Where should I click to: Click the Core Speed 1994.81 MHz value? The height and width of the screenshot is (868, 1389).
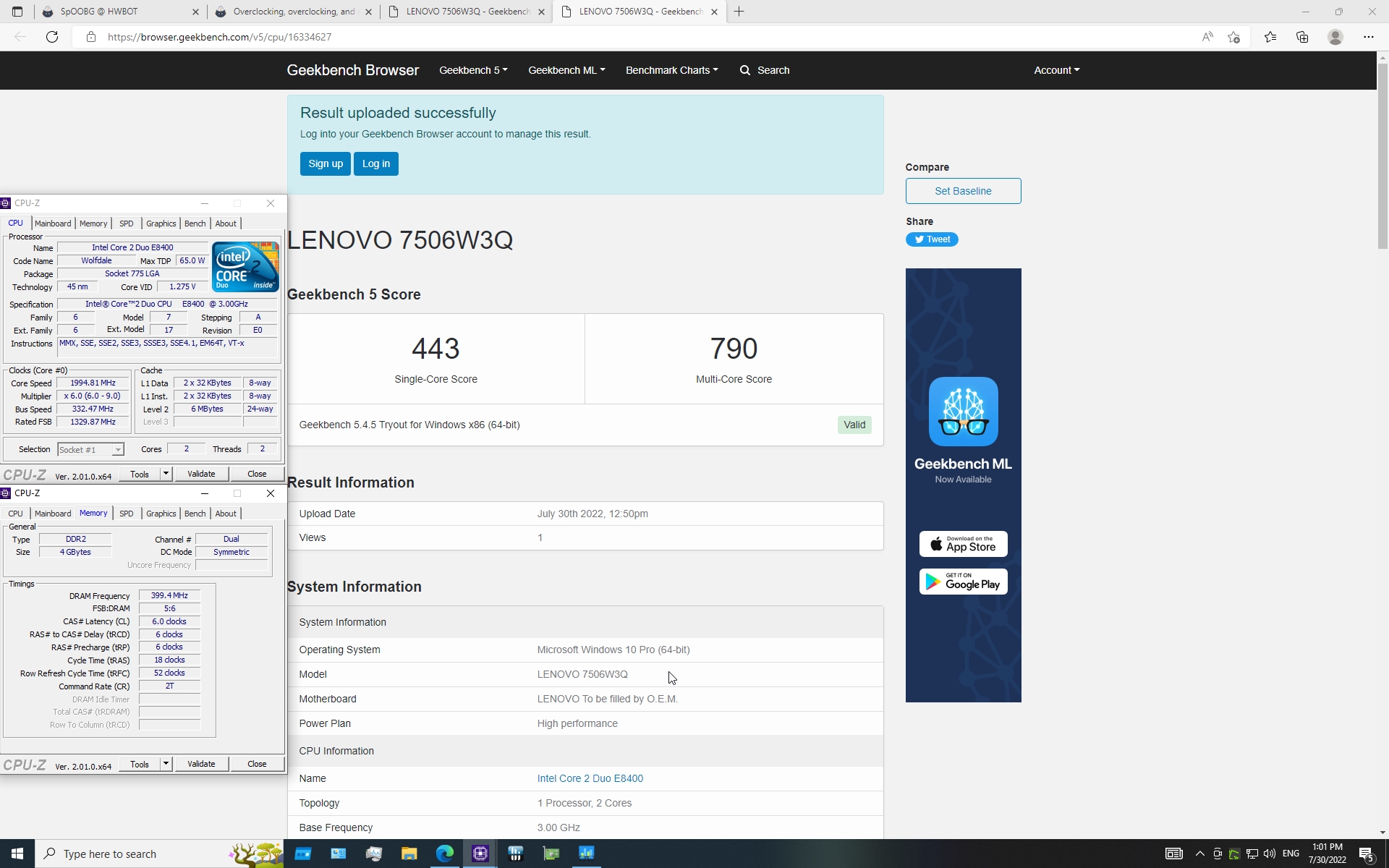coord(93,383)
